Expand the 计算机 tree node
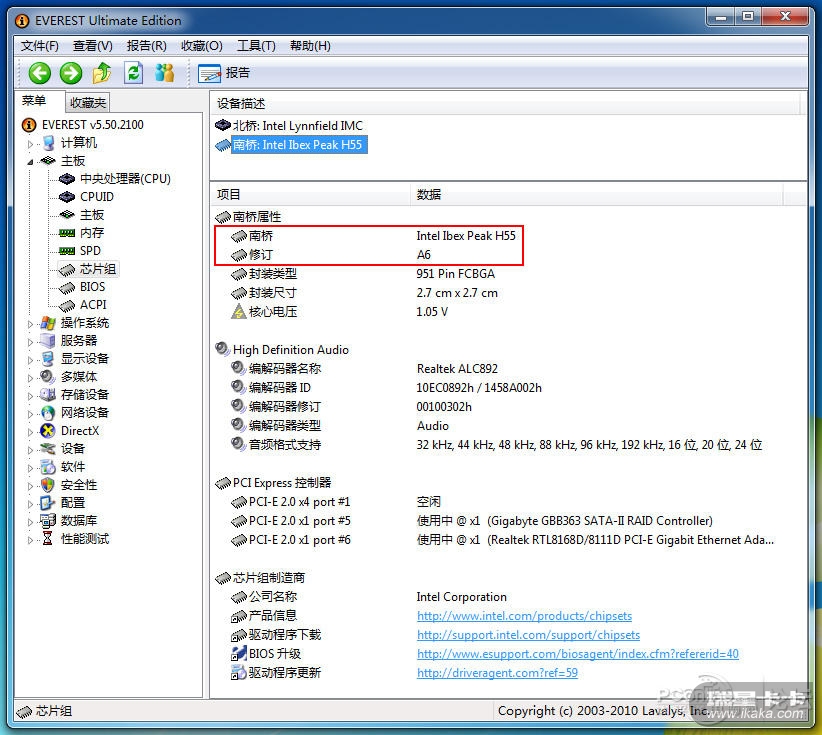The width and height of the screenshot is (822, 735). [30, 144]
